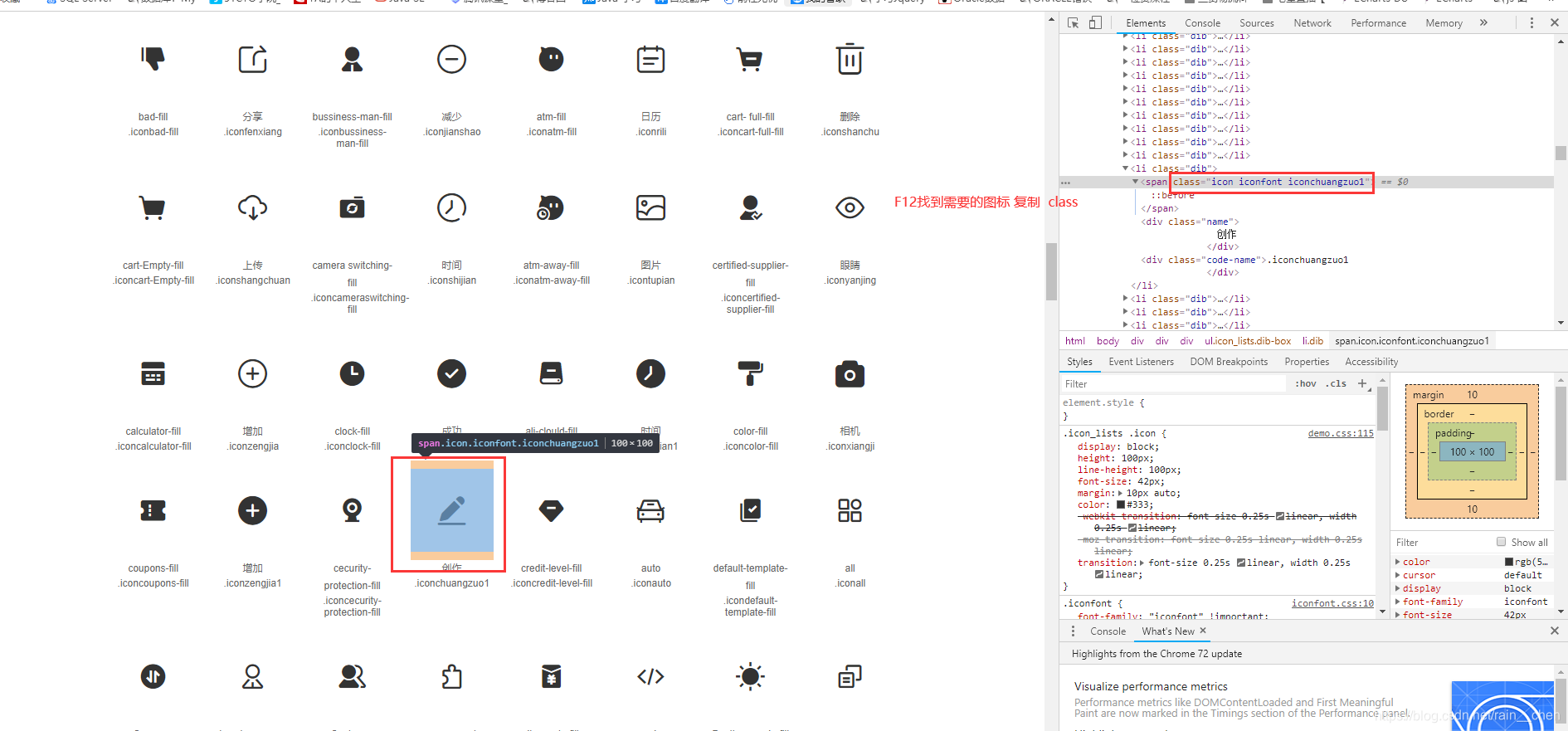Click the computed styles Filter field
This screenshot has width=1568, height=731.
click(1442, 542)
